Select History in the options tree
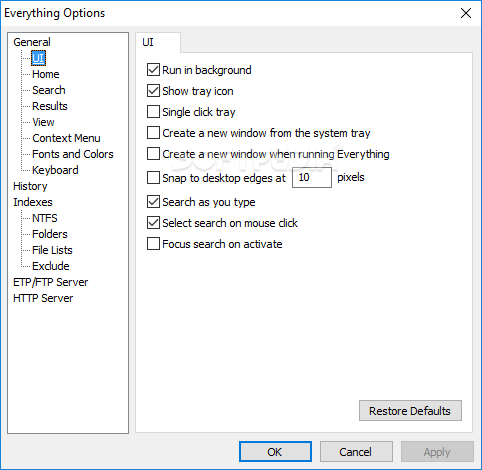The image size is (482, 470). click(30, 186)
